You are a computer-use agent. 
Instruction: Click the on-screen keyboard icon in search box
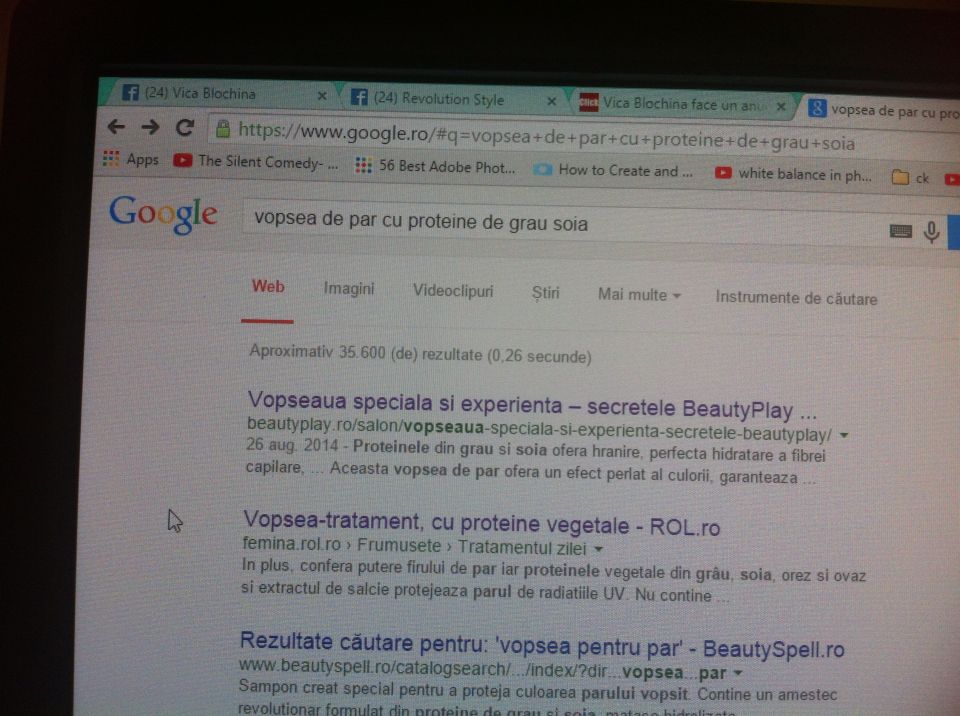(x=901, y=231)
